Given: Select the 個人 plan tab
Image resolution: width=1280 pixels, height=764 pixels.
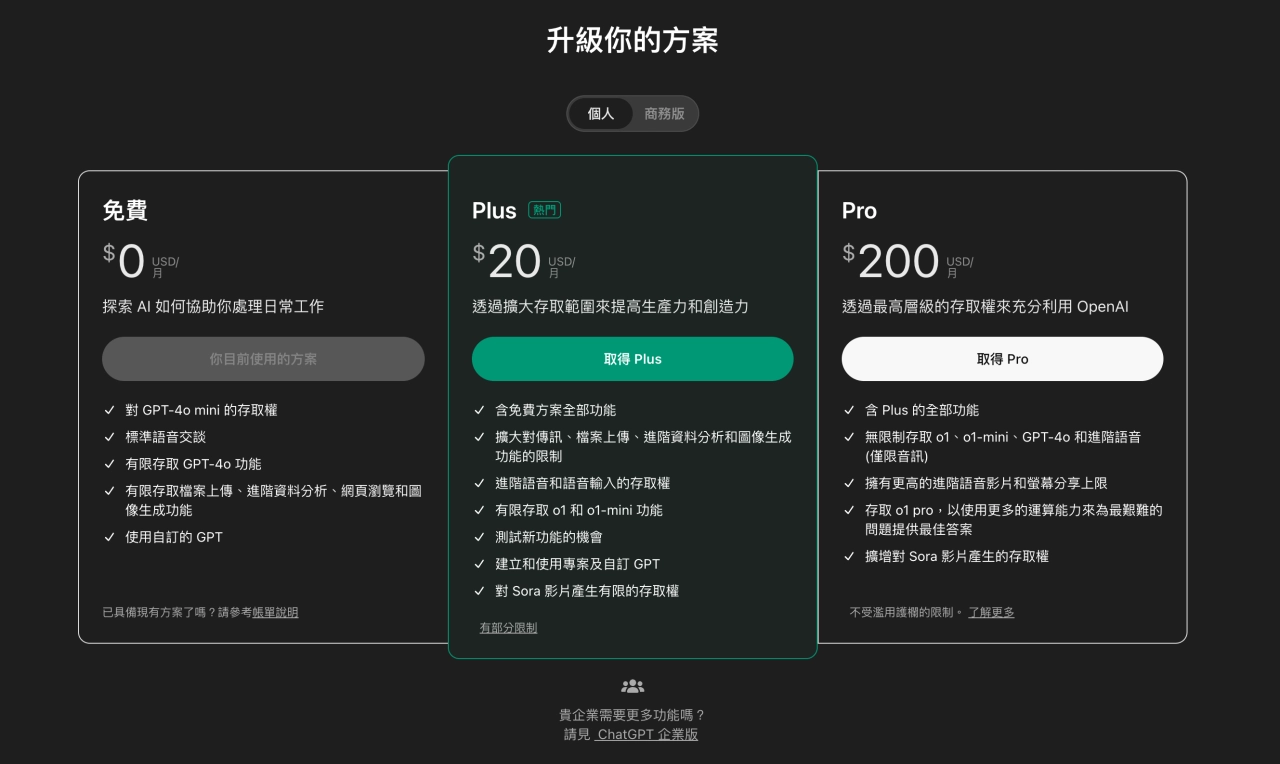Looking at the screenshot, I should click(601, 114).
